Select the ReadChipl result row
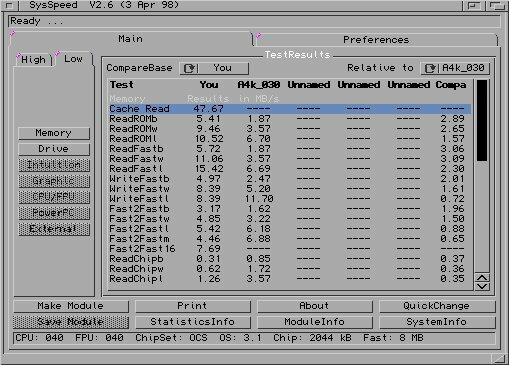509x365 pixels. tap(290, 279)
